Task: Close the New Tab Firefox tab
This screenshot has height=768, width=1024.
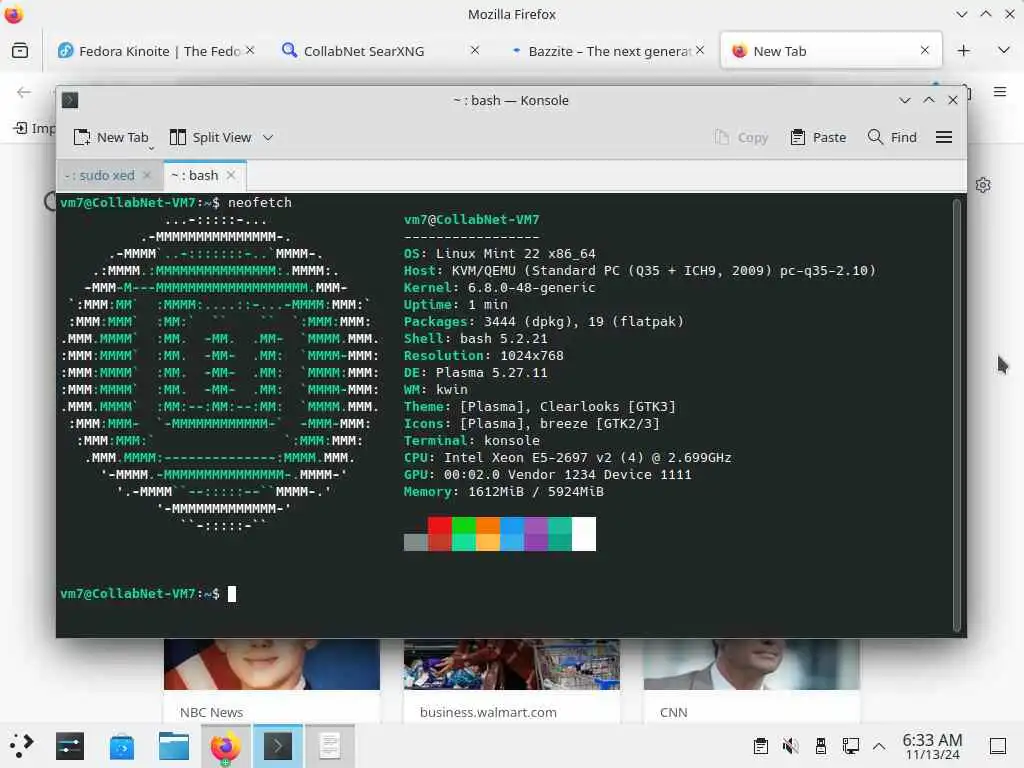Action: (x=925, y=50)
